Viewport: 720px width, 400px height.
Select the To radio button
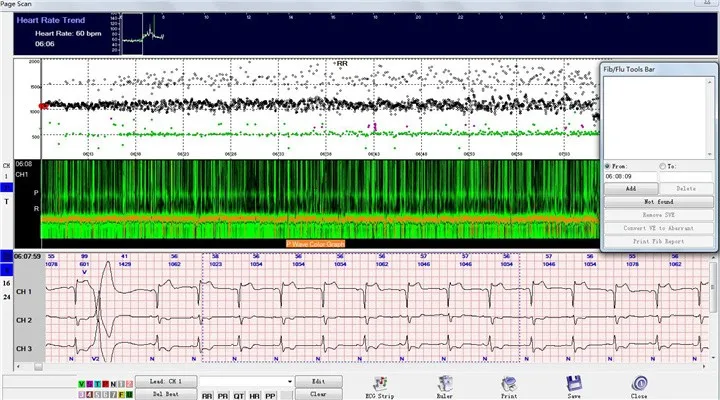pyautogui.click(x=662, y=166)
